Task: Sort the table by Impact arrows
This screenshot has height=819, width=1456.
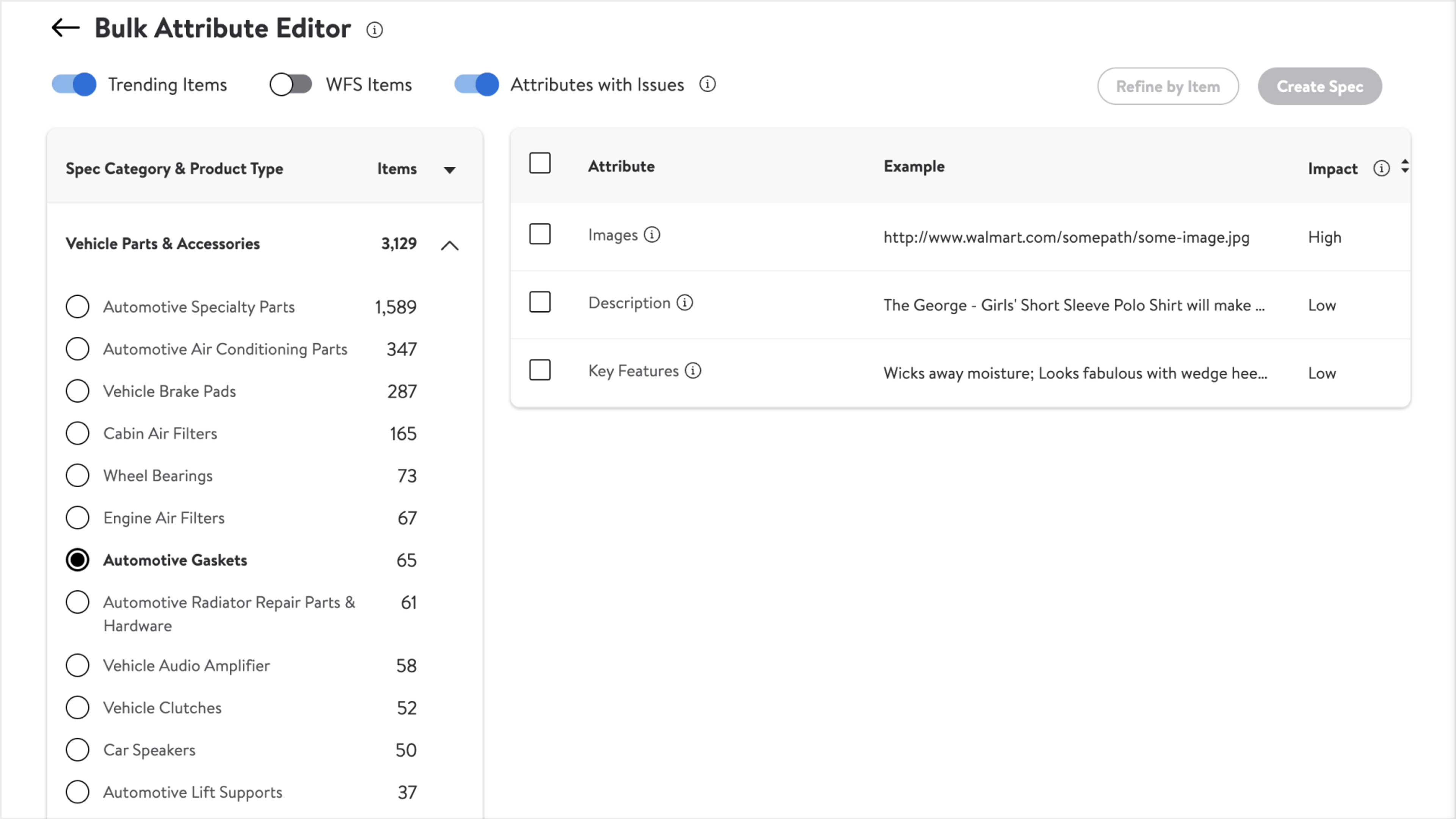Action: point(1404,167)
